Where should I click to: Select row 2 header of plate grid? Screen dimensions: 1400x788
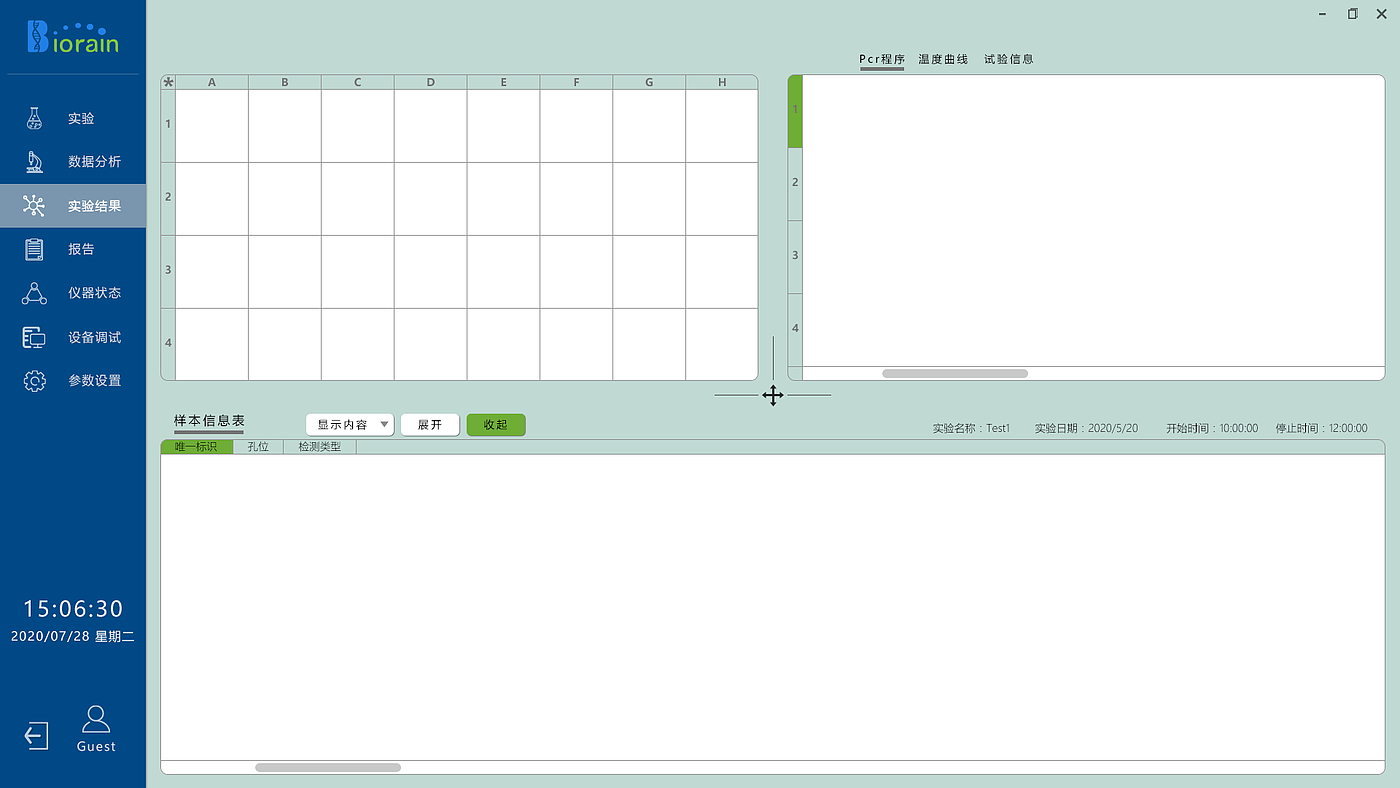pyautogui.click(x=168, y=198)
